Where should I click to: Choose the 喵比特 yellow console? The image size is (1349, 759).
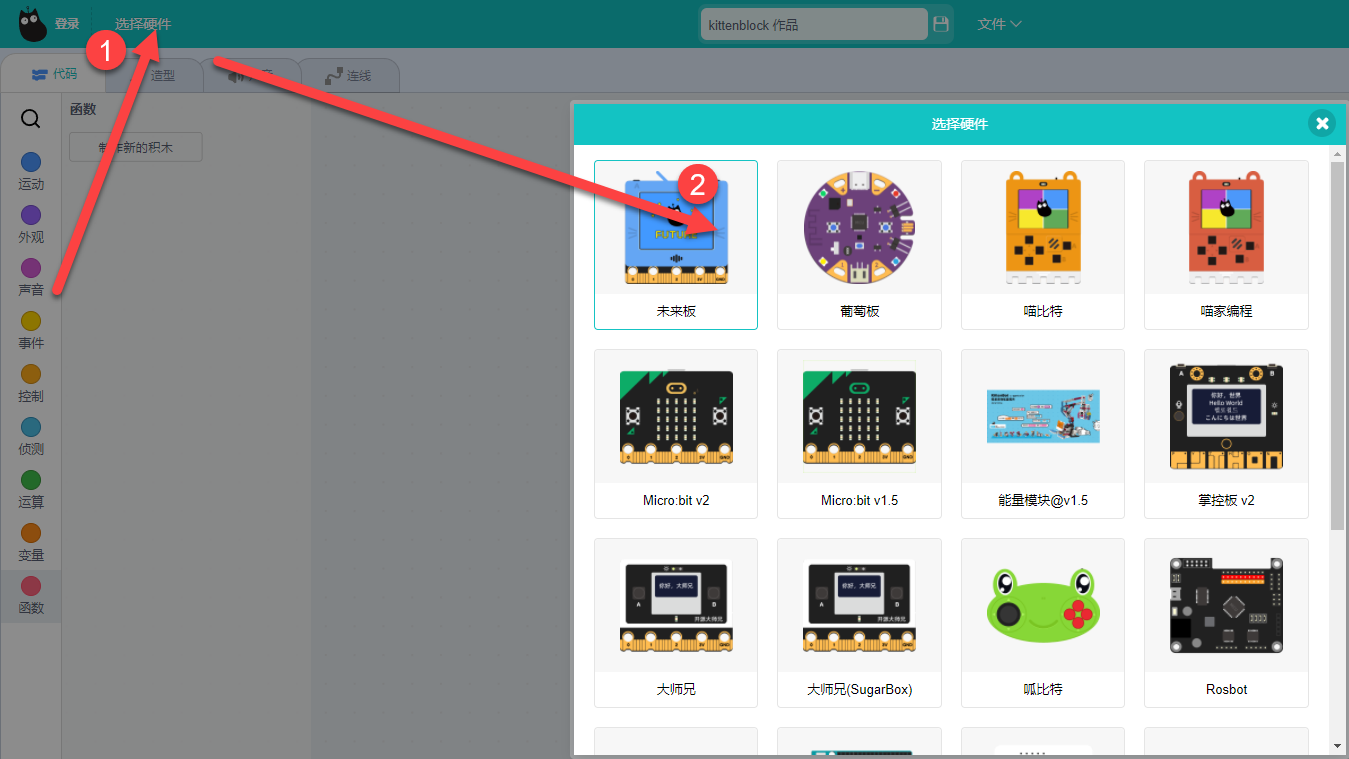coord(1042,228)
